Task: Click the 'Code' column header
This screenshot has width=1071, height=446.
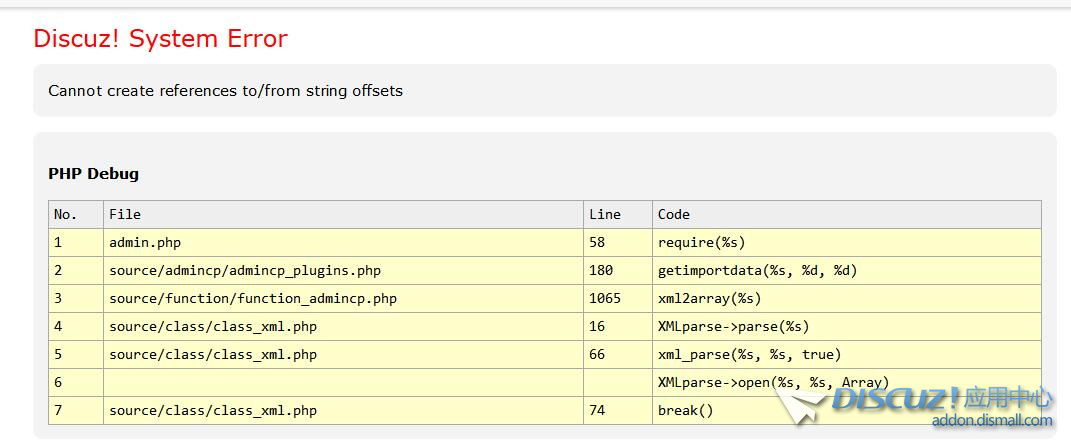Action: coord(847,214)
